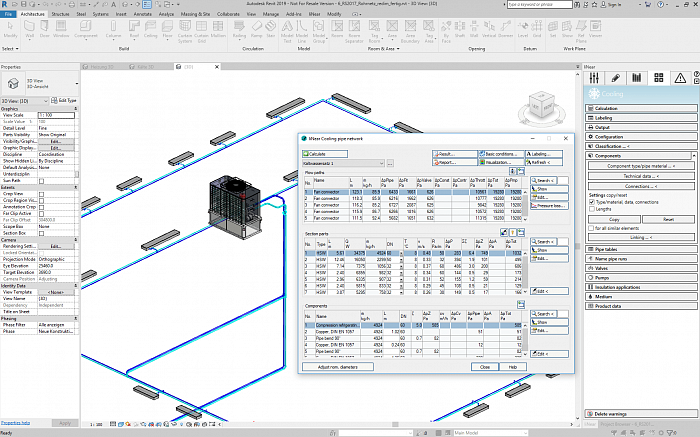Select the Floor tool in the ribbon
The height and width of the screenshot is (437, 700).
pyautogui.click(x=167, y=29)
